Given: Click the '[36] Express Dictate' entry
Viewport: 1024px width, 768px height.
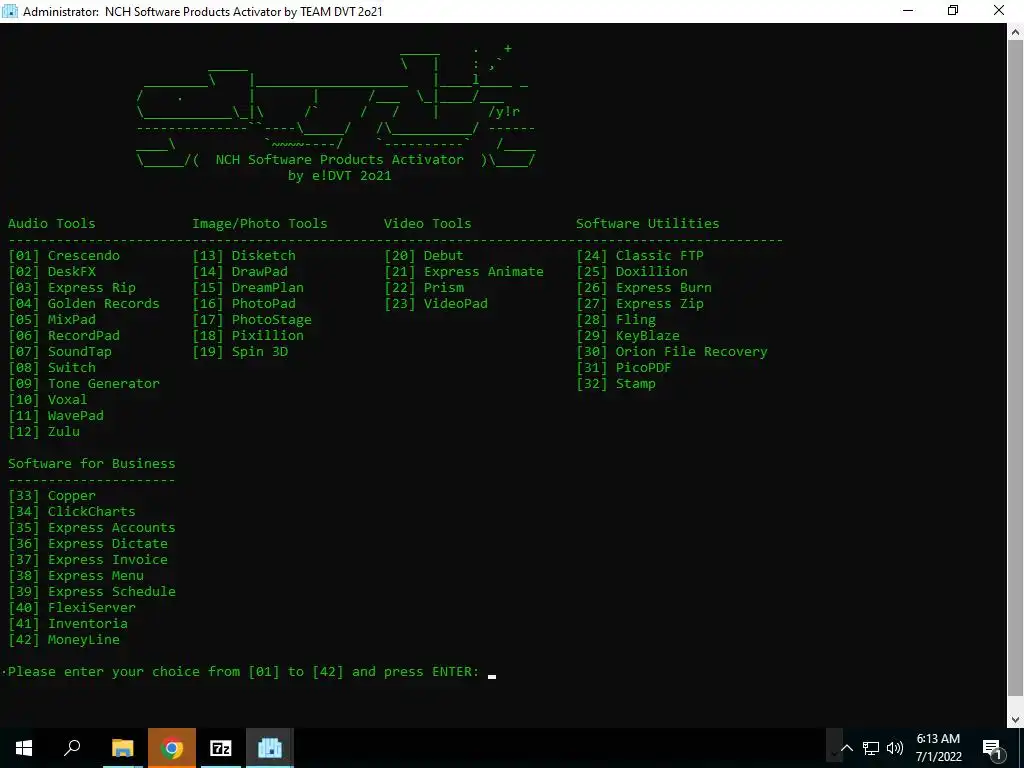Looking at the screenshot, I should (x=88, y=544).
